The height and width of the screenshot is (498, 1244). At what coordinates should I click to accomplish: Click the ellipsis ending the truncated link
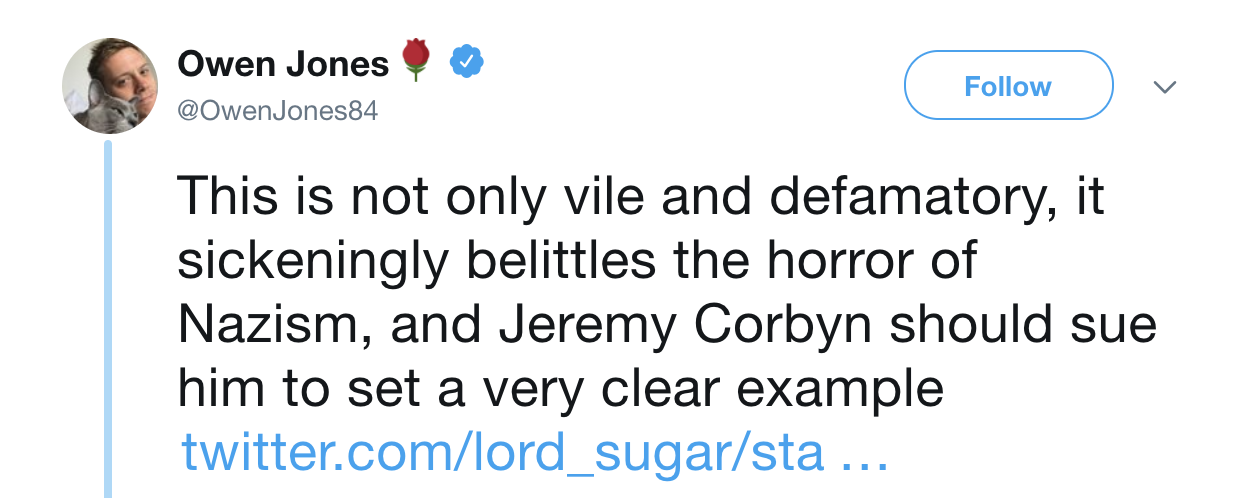point(861,453)
